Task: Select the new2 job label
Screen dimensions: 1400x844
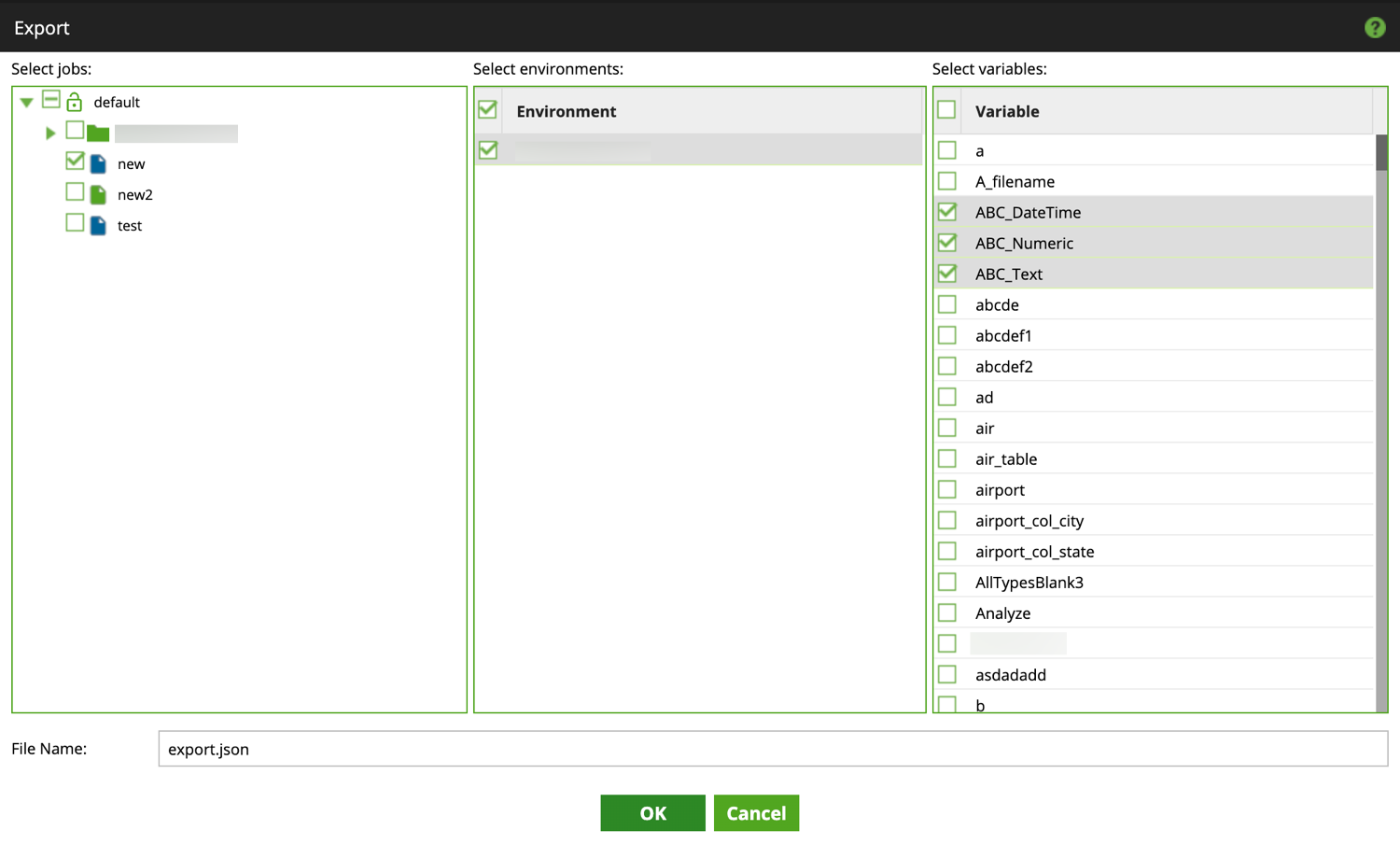Action: 135,195
